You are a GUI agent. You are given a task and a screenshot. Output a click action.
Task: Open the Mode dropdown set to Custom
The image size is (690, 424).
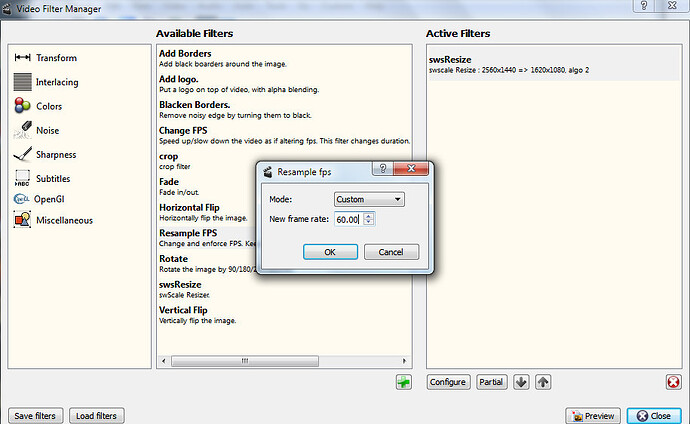click(369, 199)
